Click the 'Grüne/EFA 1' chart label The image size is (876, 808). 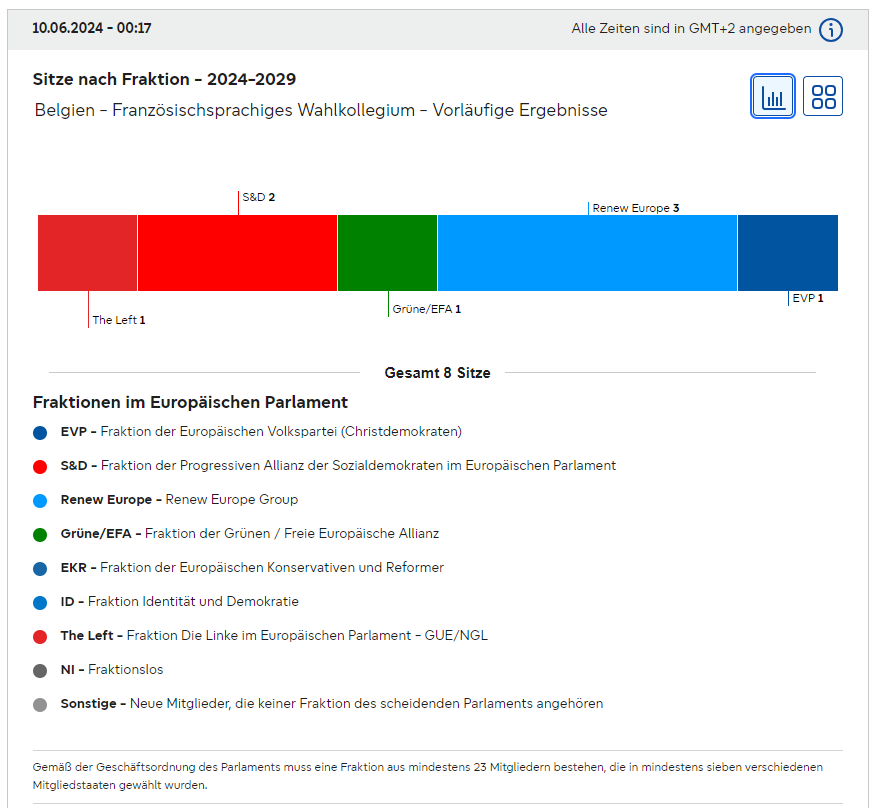(426, 309)
